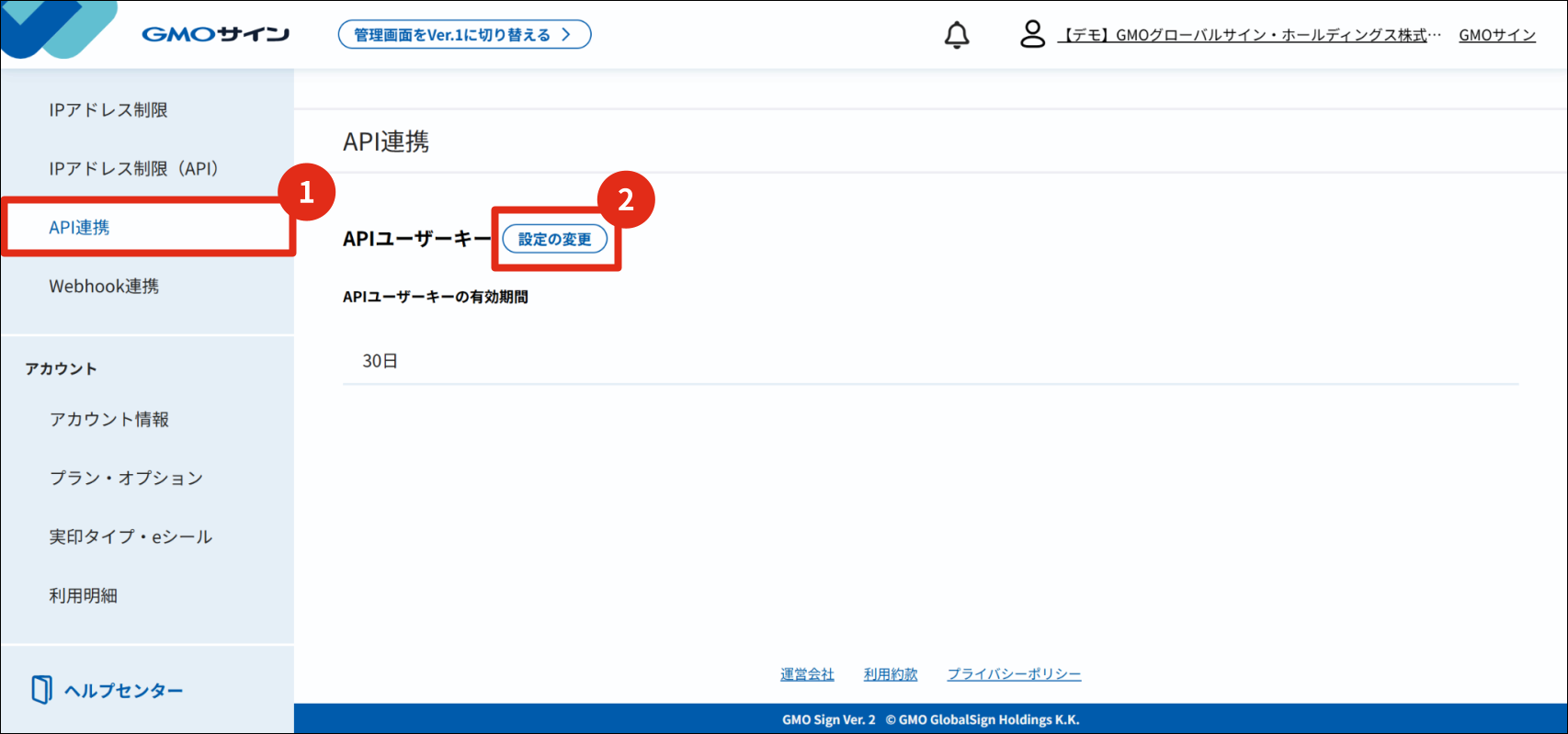Screen dimensions: 1568x734
Task: Open the ヘルプセンター link
Action: coord(124,691)
